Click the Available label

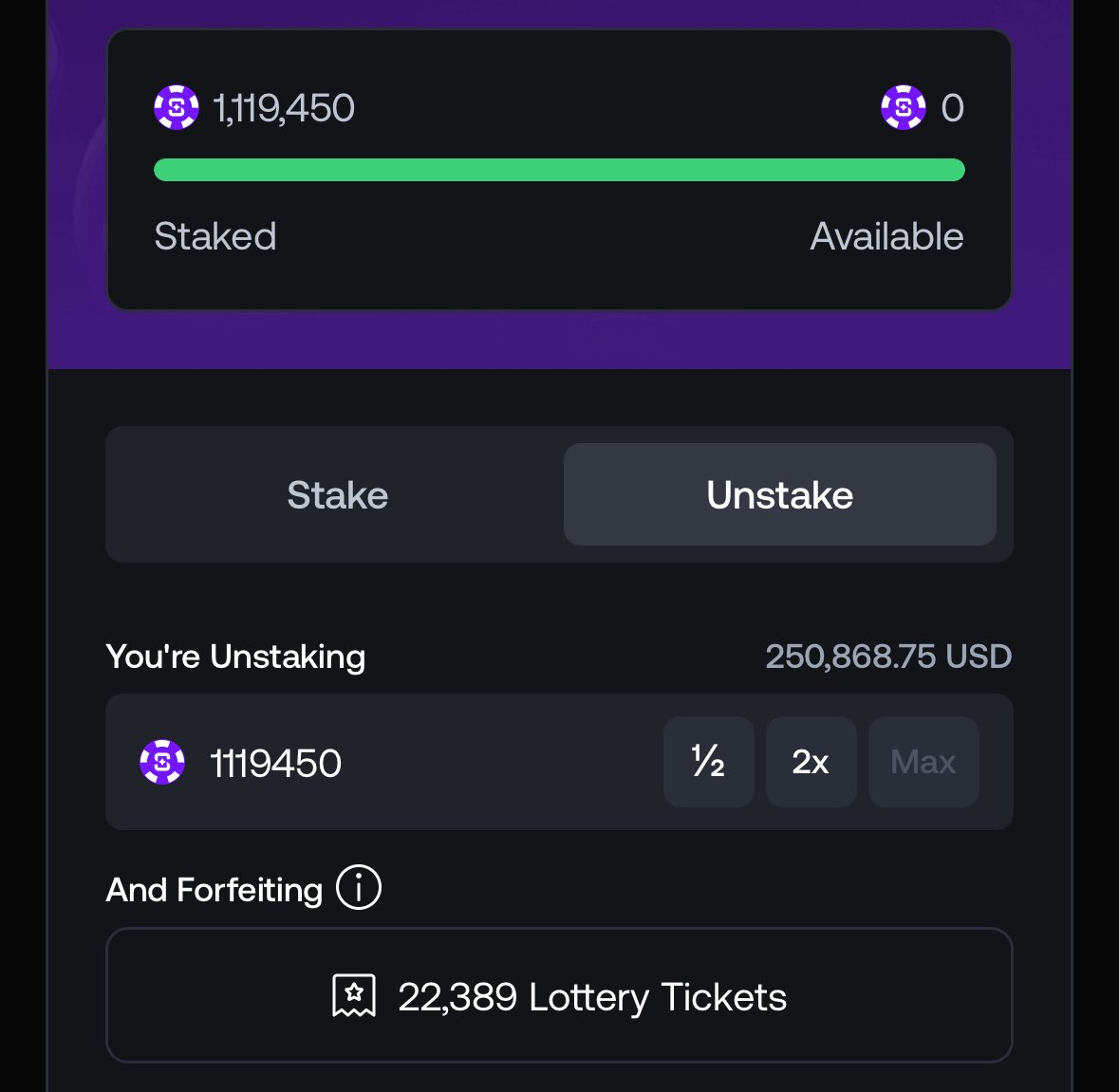[887, 236]
